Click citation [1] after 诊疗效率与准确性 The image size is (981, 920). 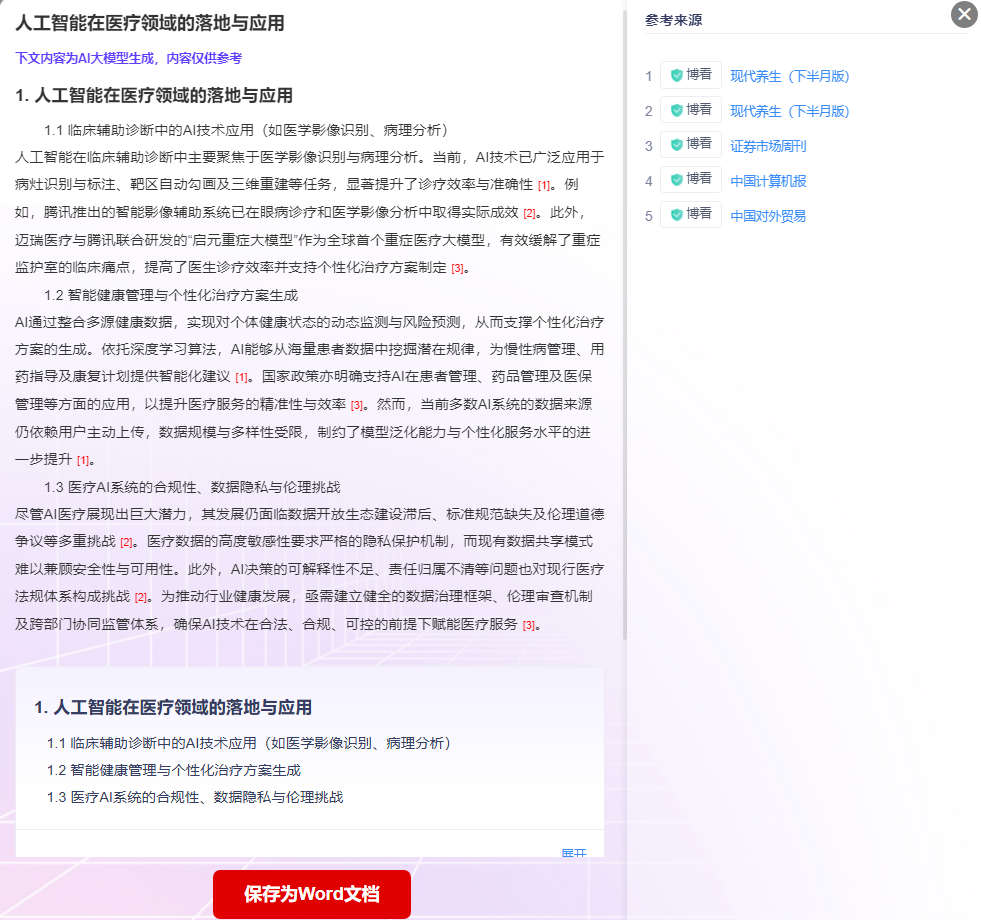click(544, 185)
